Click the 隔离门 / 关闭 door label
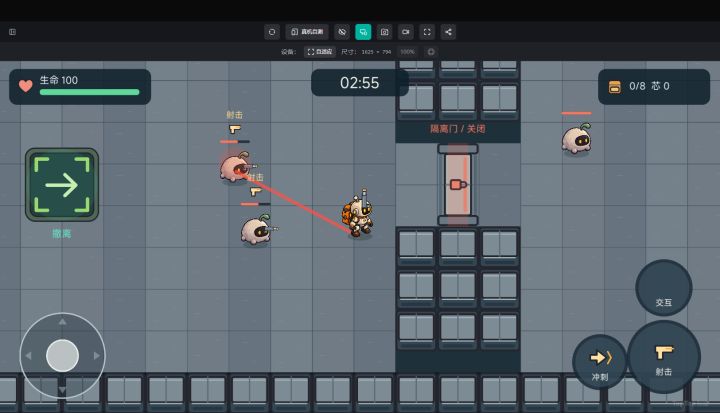 tap(458, 129)
